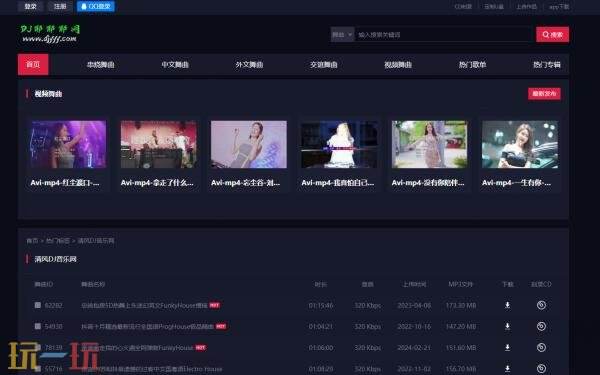Image resolution: width=600 pixels, height=375 pixels.
Task: Click the title Avi-mp4-一生有你...
Action: pos(516,183)
